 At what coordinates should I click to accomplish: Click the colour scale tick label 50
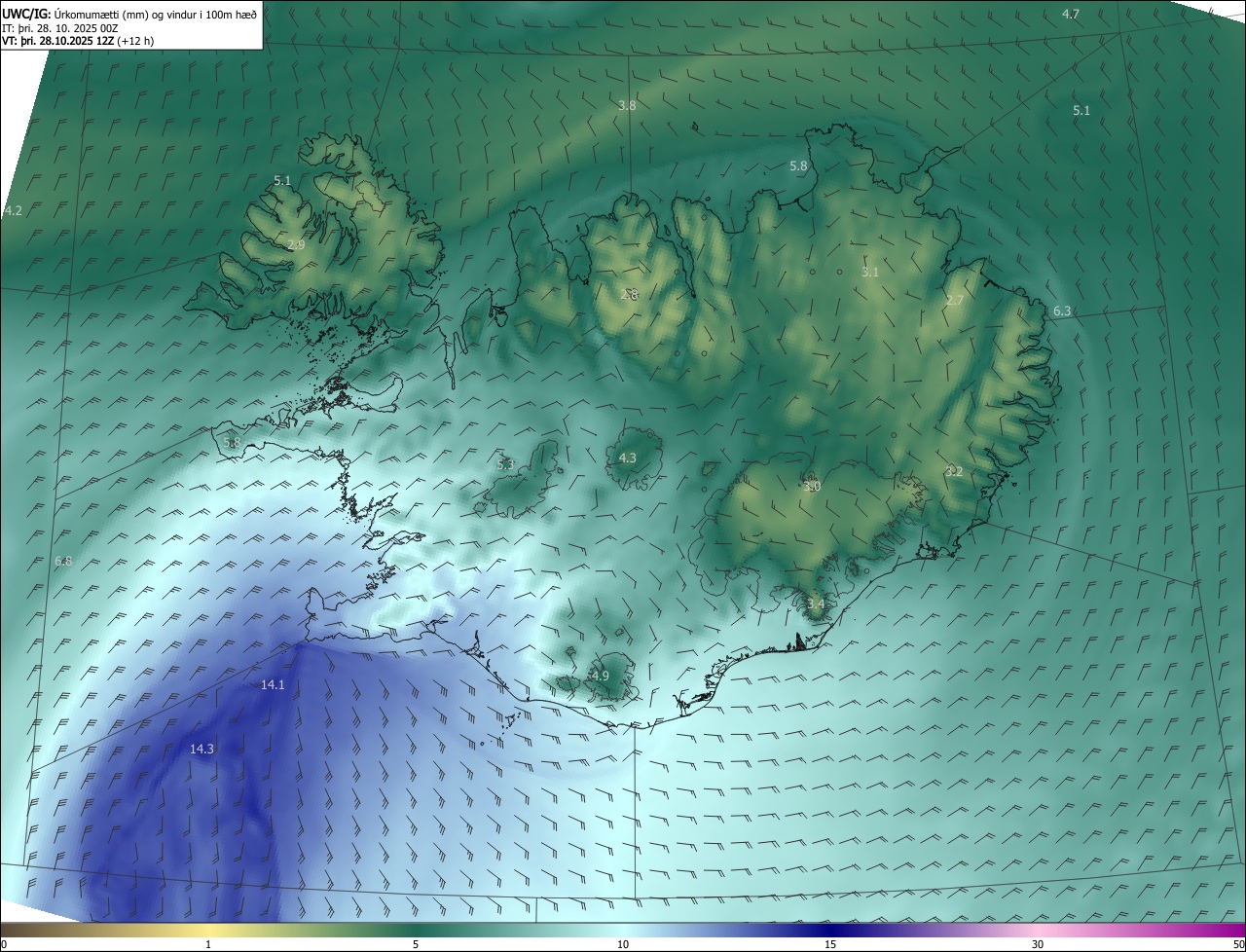[x=1238, y=945]
